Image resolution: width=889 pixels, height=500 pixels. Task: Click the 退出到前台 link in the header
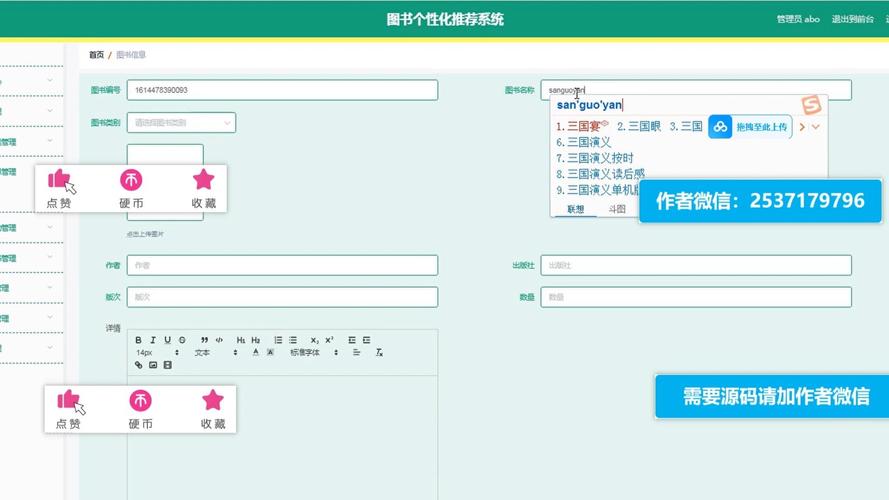[853, 19]
